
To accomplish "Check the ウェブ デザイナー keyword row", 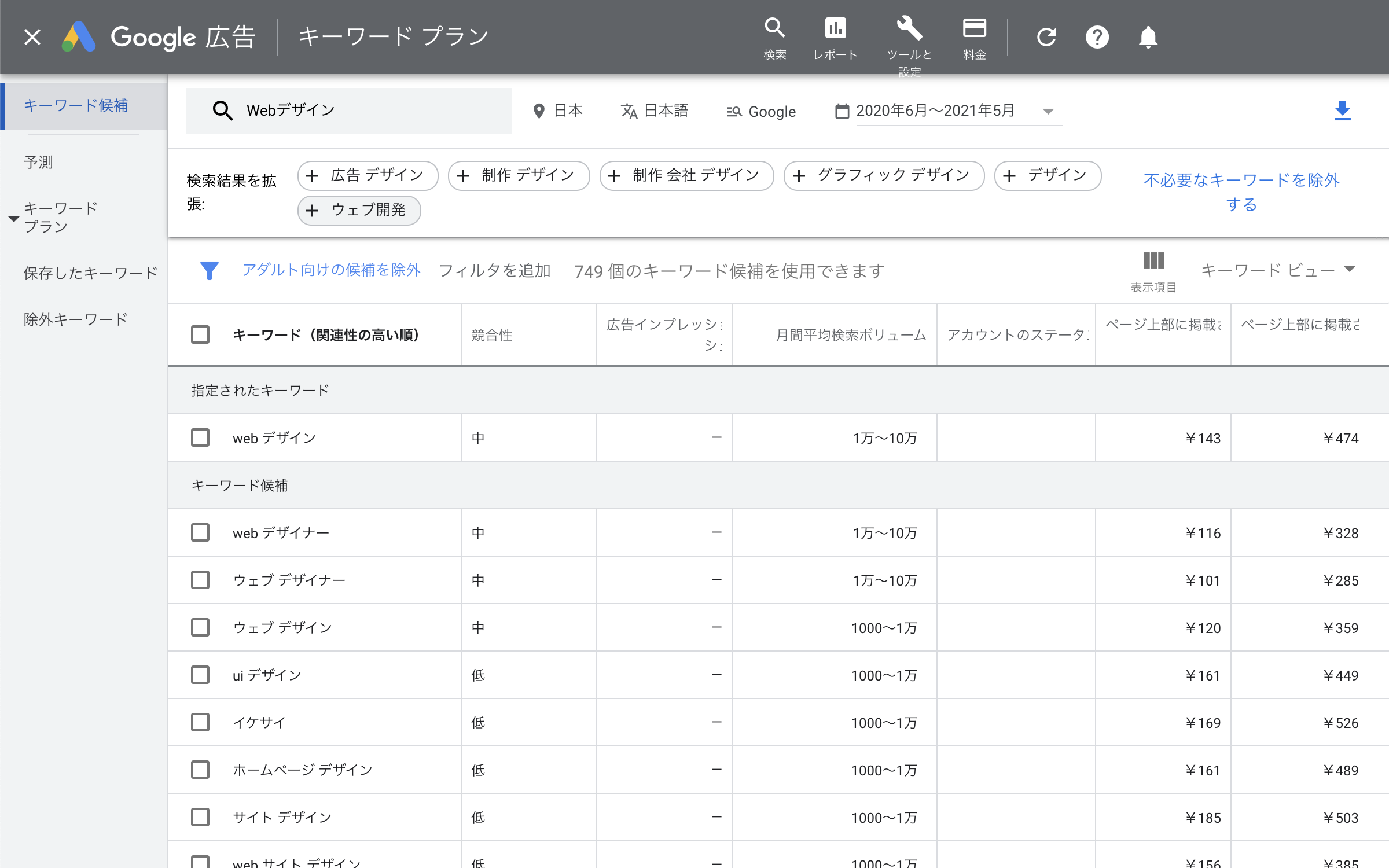I will point(200,580).
